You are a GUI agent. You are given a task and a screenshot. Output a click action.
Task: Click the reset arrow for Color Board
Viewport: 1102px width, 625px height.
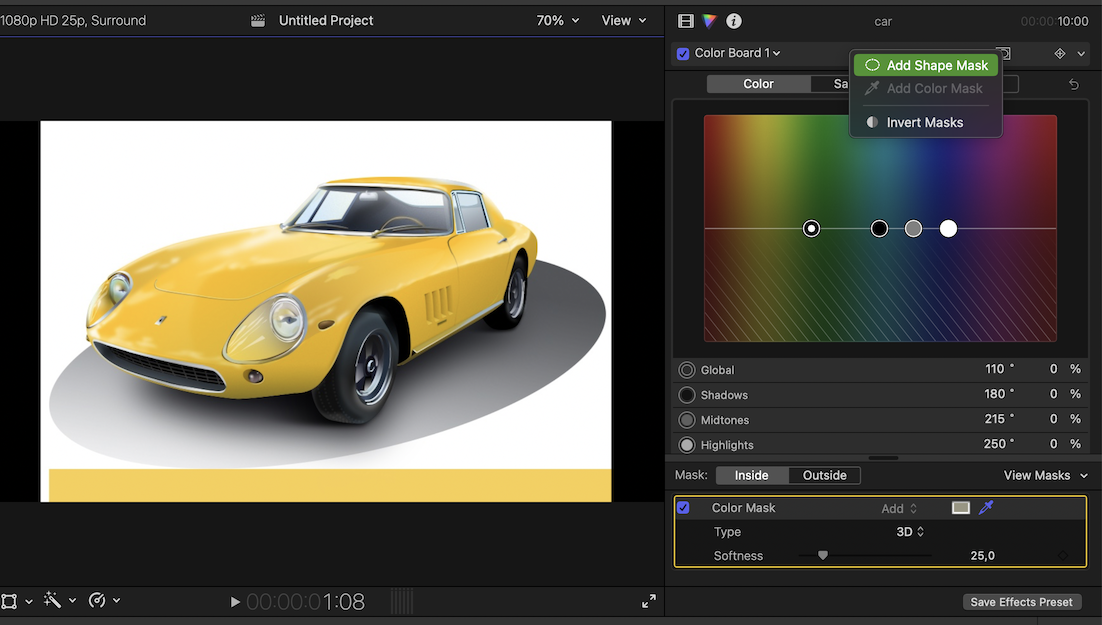pyautogui.click(x=1074, y=85)
